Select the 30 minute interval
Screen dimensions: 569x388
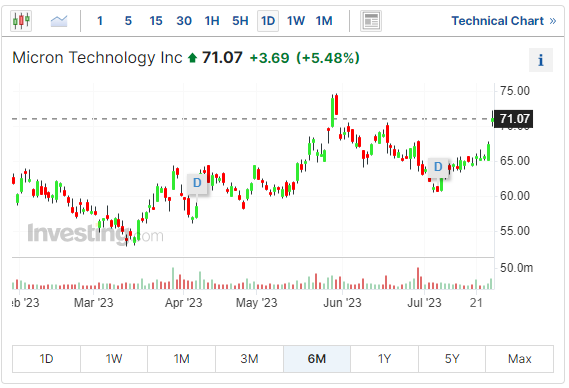pos(184,21)
